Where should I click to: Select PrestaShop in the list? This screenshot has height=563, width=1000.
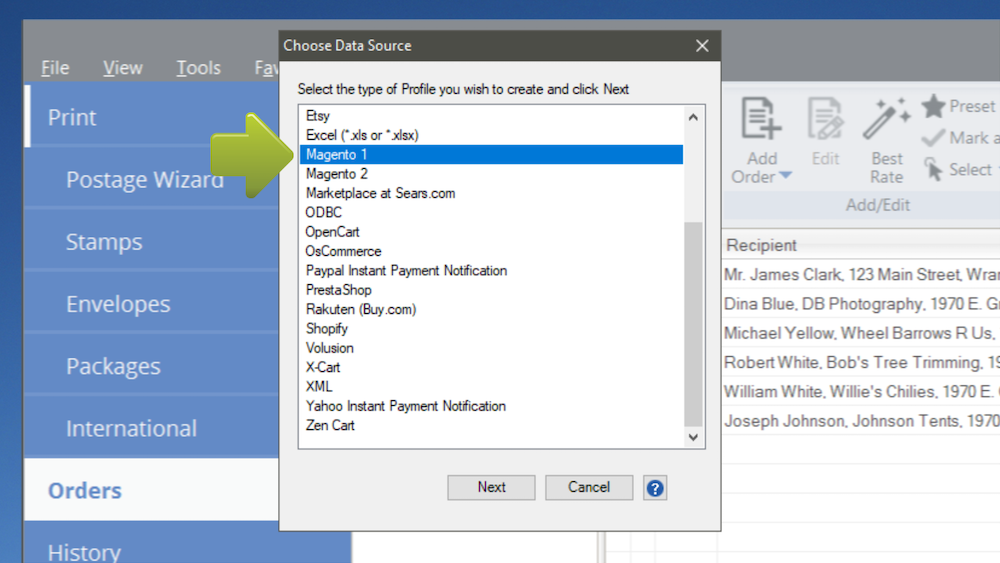pyautogui.click(x=491, y=289)
